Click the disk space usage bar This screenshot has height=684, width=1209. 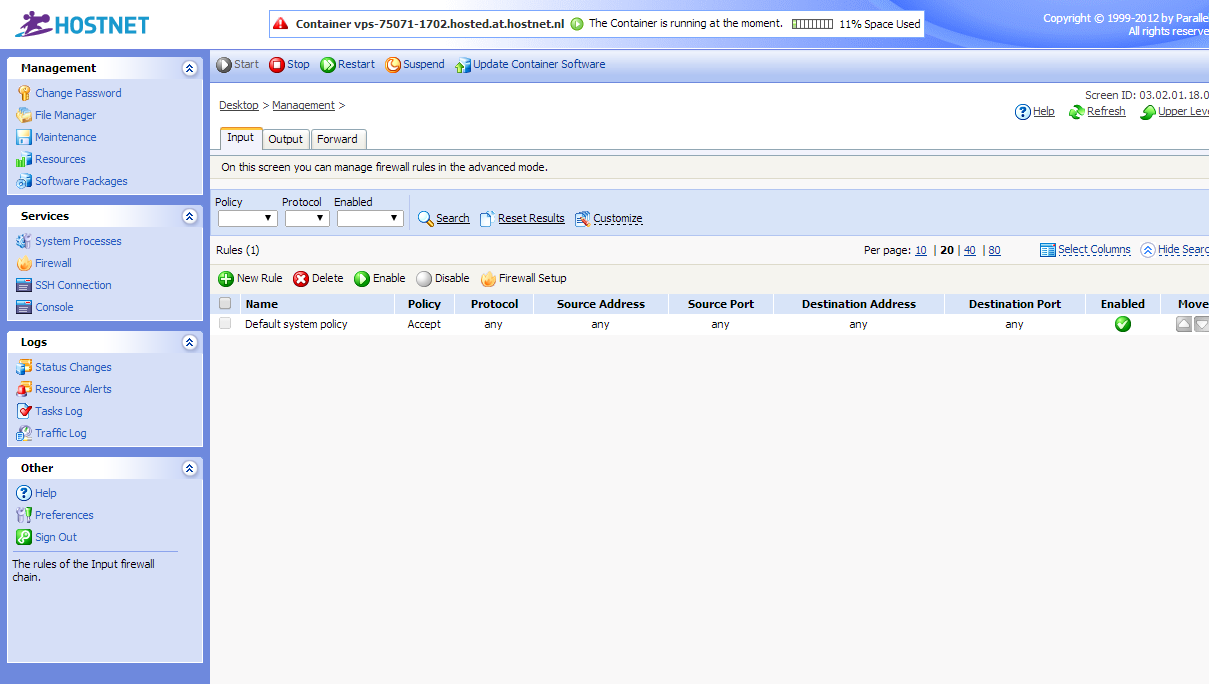tap(811, 24)
